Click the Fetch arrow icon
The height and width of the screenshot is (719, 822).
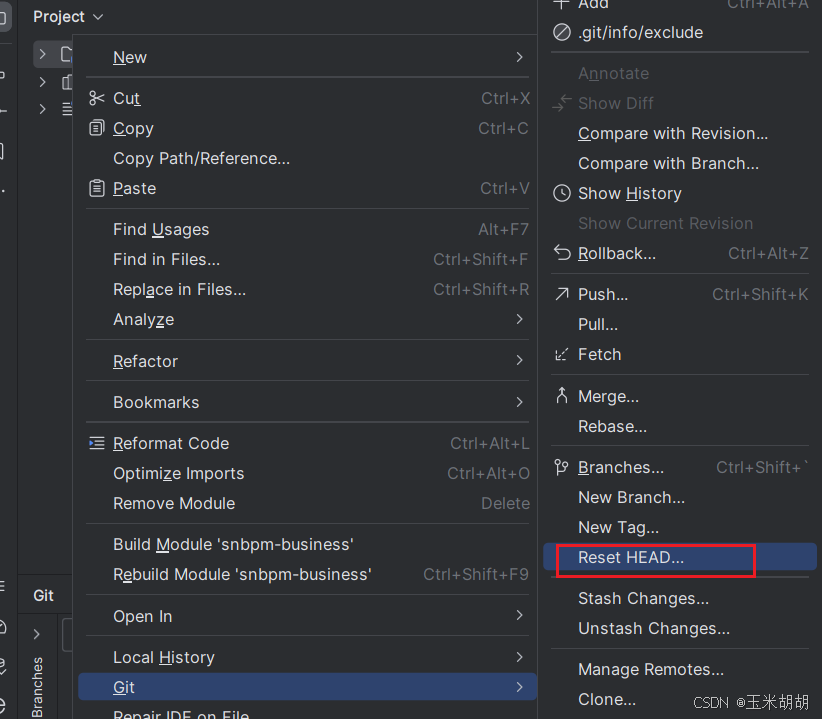pos(562,354)
